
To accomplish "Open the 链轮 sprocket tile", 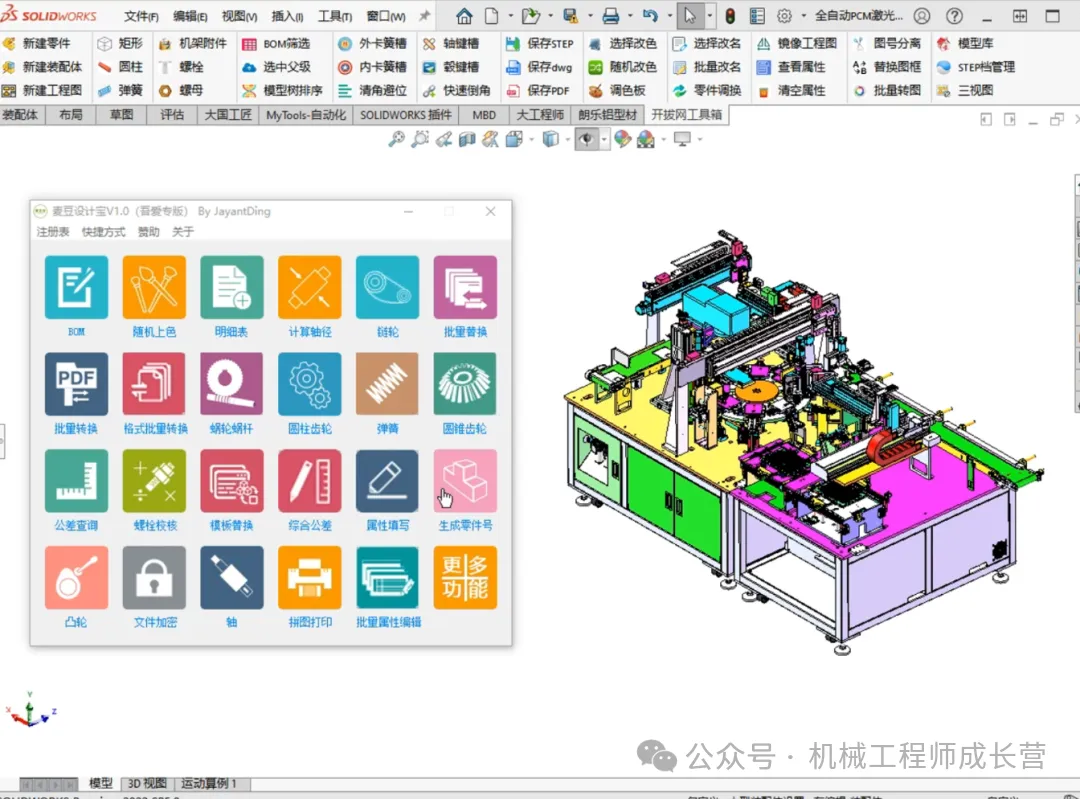I will [387, 287].
